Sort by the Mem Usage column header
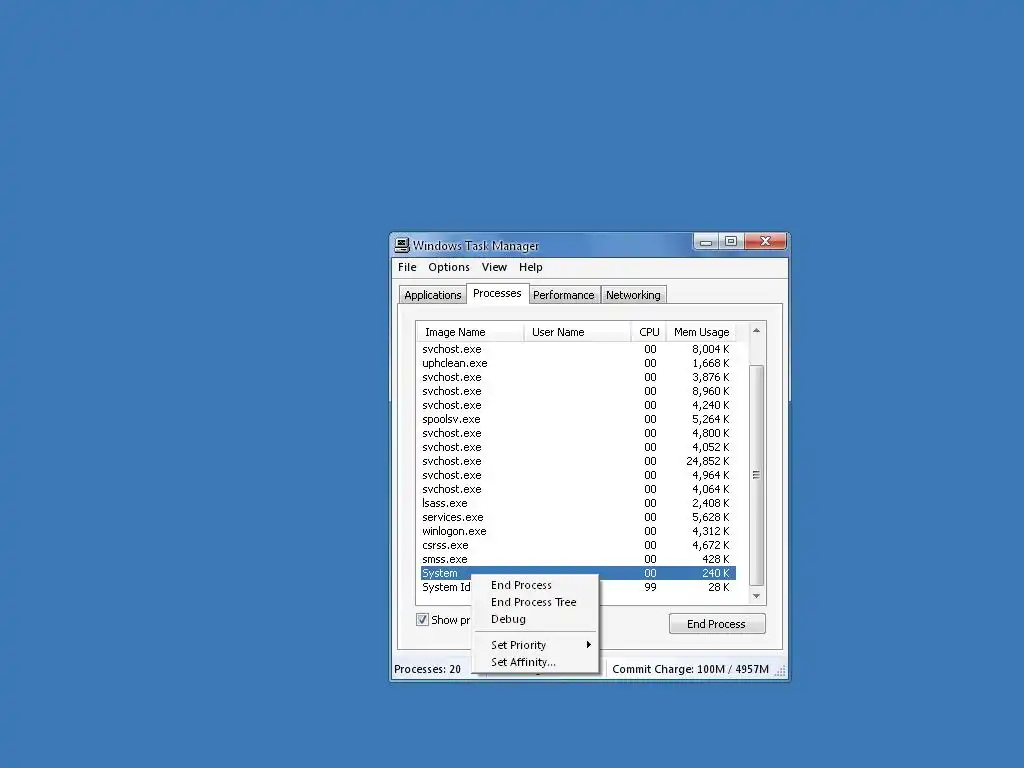This screenshot has width=1024, height=768. (x=701, y=332)
